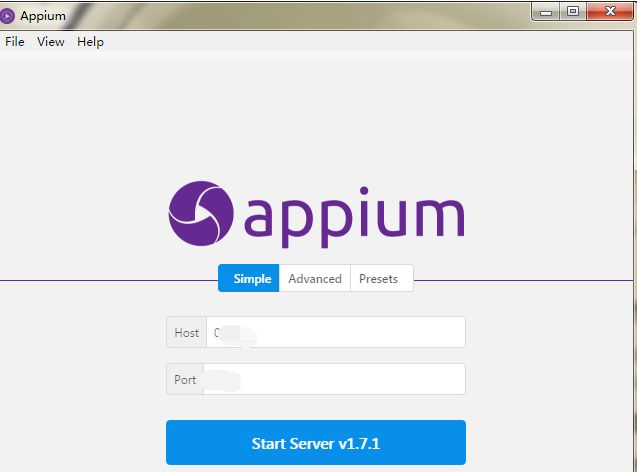Maximize the Appium window

click(x=573, y=11)
